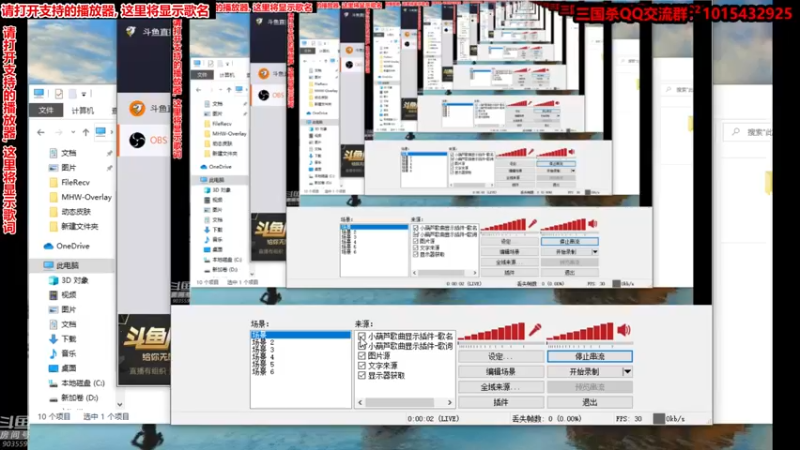The width and height of the screenshot is (800, 450).
Task: Uncheck 小葫芦歌曲显示插件-歌词 in the largest sources list
Action: pos(362,346)
